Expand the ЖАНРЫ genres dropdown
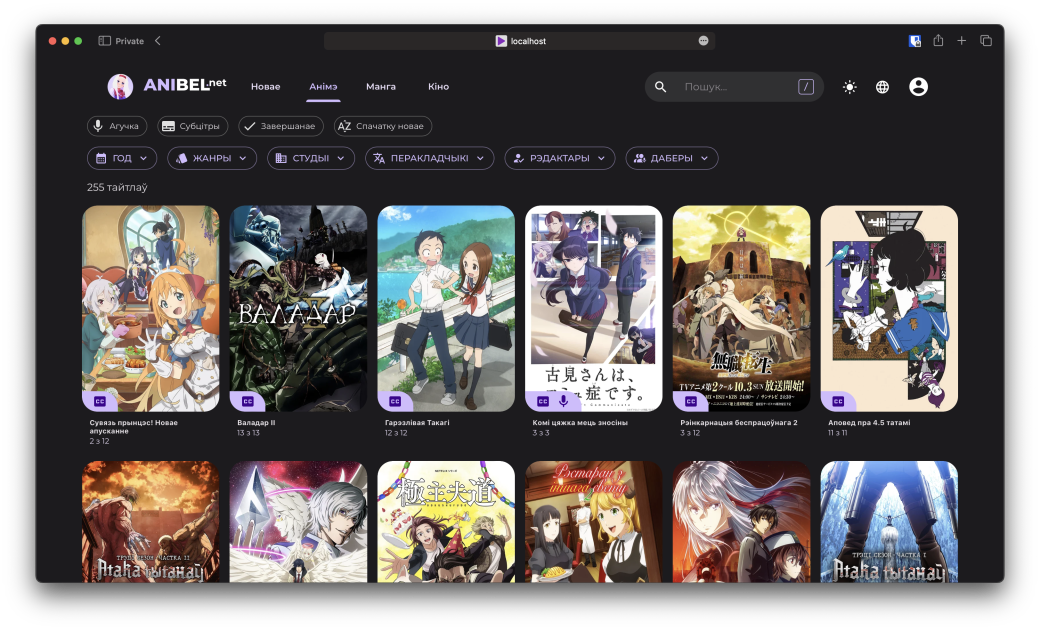 point(212,158)
